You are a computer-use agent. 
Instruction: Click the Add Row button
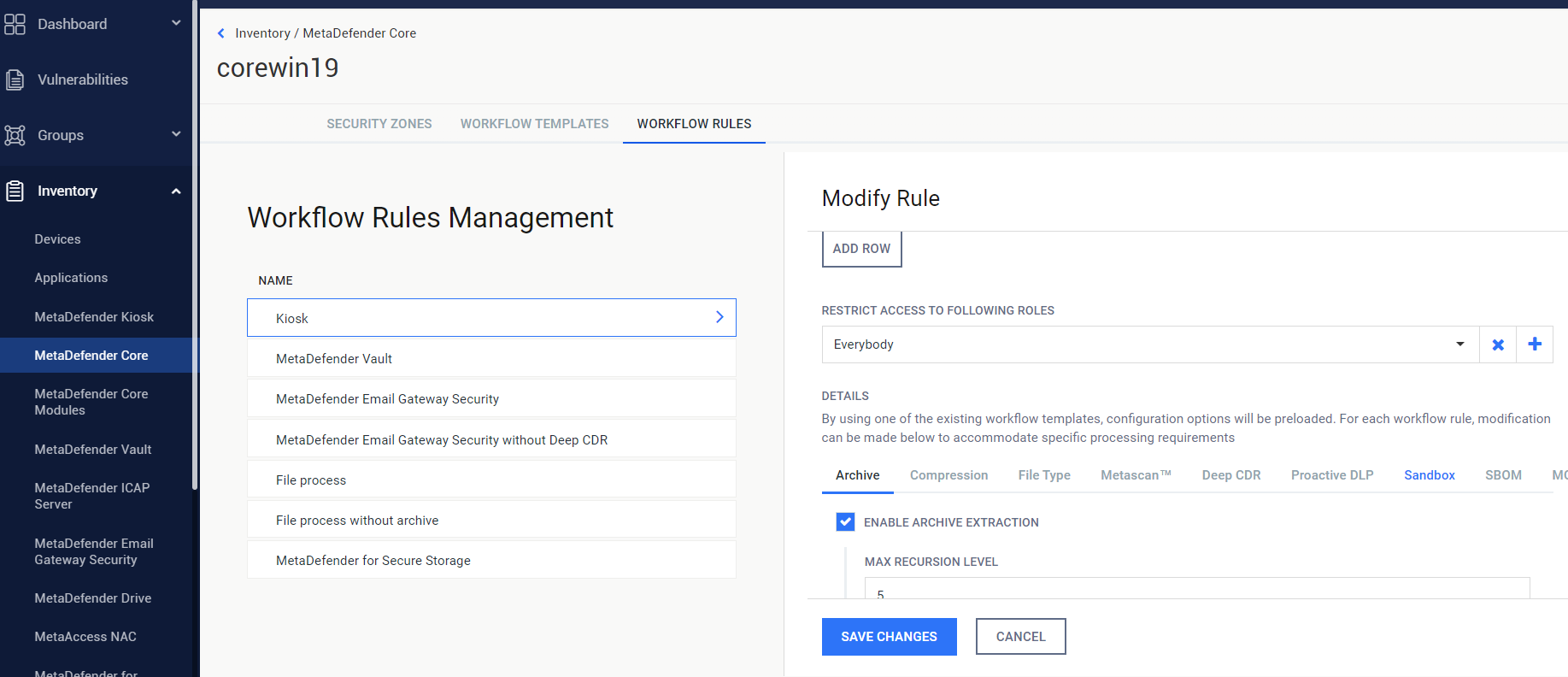[x=861, y=249]
